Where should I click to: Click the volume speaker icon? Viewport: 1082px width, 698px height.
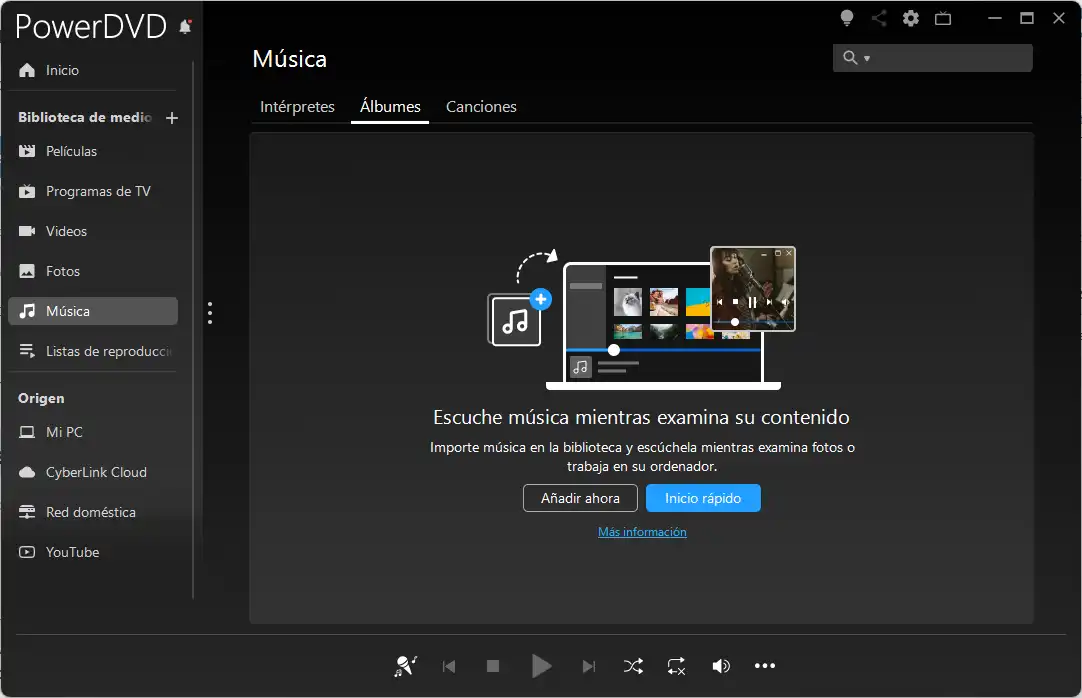tap(720, 666)
